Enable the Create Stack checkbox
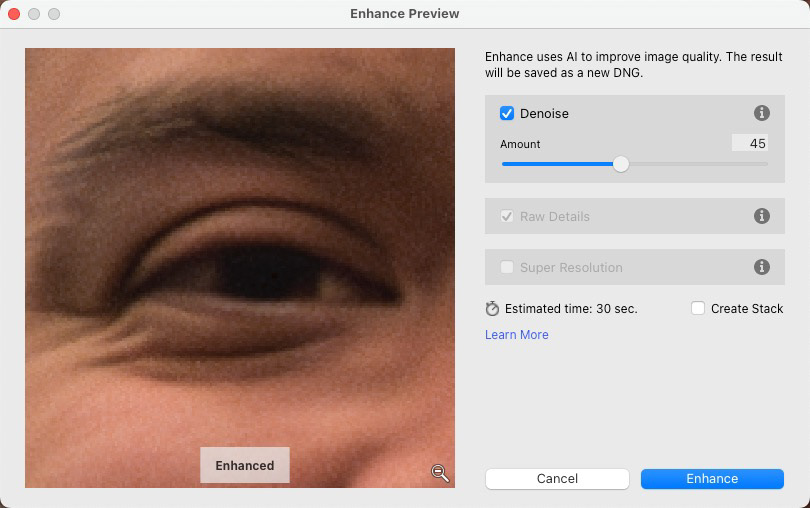This screenshot has height=508, width=810. [698, 309]
